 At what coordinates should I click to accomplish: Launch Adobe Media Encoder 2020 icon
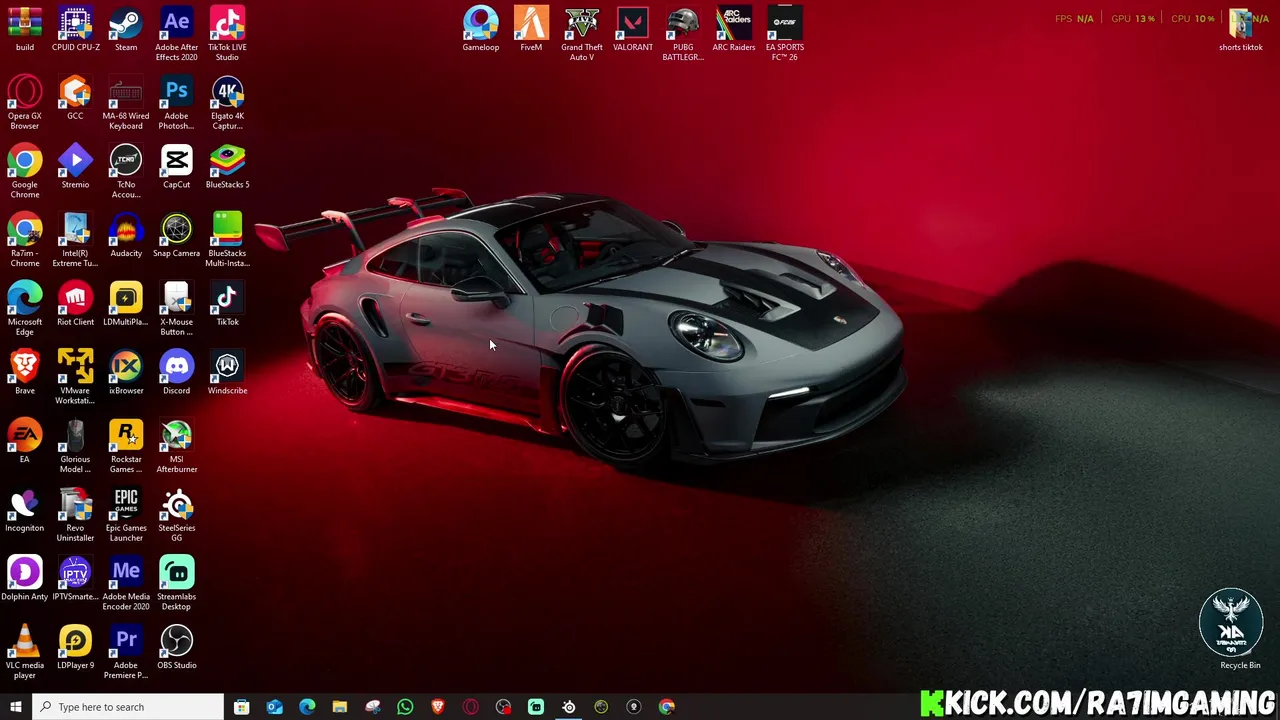coord(126,583)
